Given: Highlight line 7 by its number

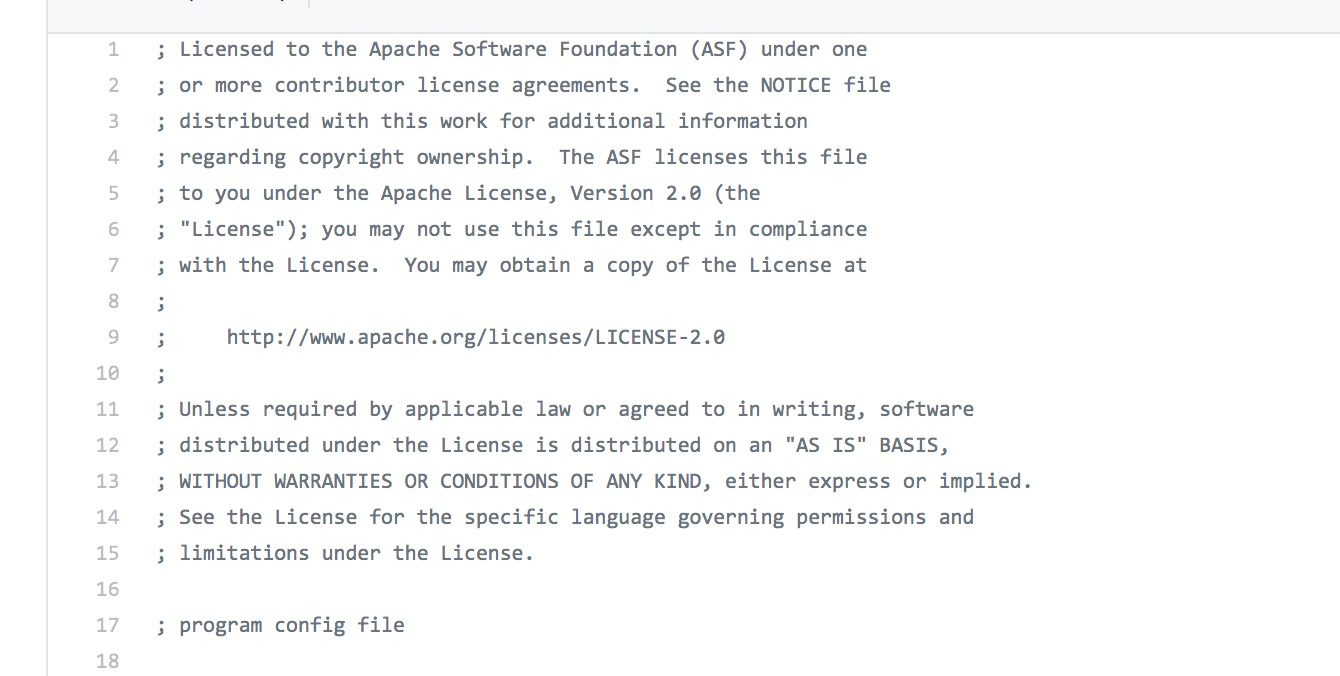Looking at the screenshot, I should pyautogui.click(x=113, y=265).
